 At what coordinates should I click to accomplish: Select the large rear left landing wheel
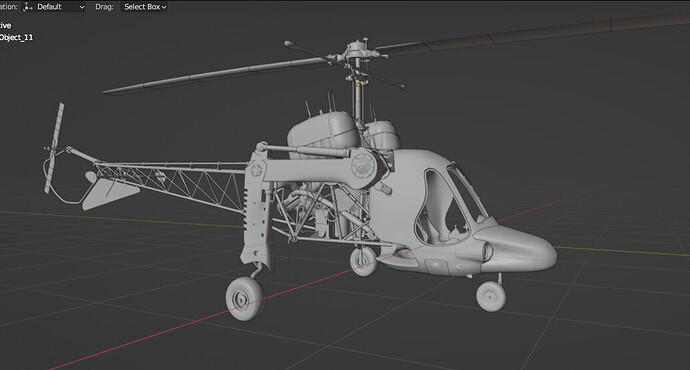pyautogui.click(x=245, y=299)
